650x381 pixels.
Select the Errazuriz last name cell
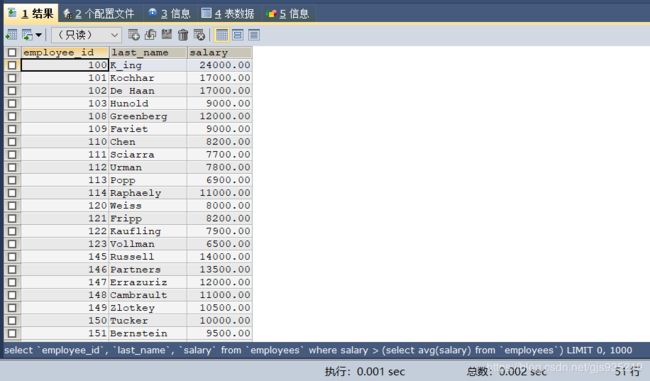pos(148,282)
